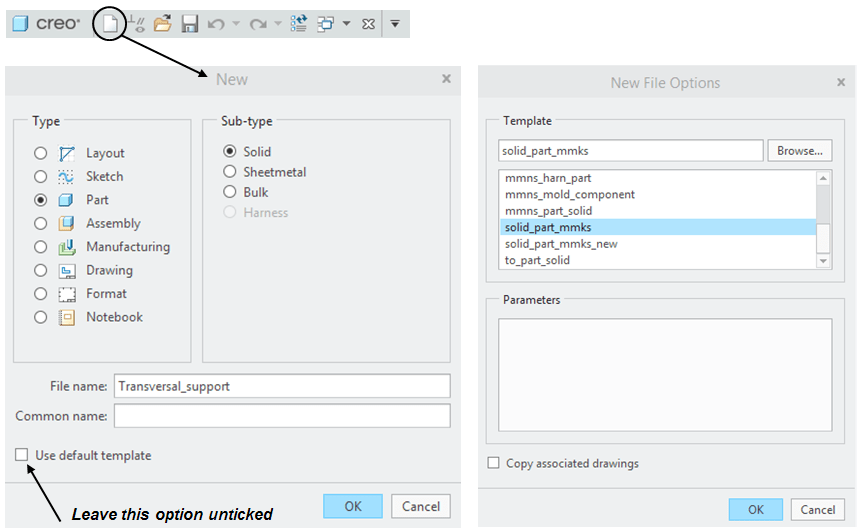
Task: Choose the Sheetmetal sub-type option
Action: coord(230,172)
